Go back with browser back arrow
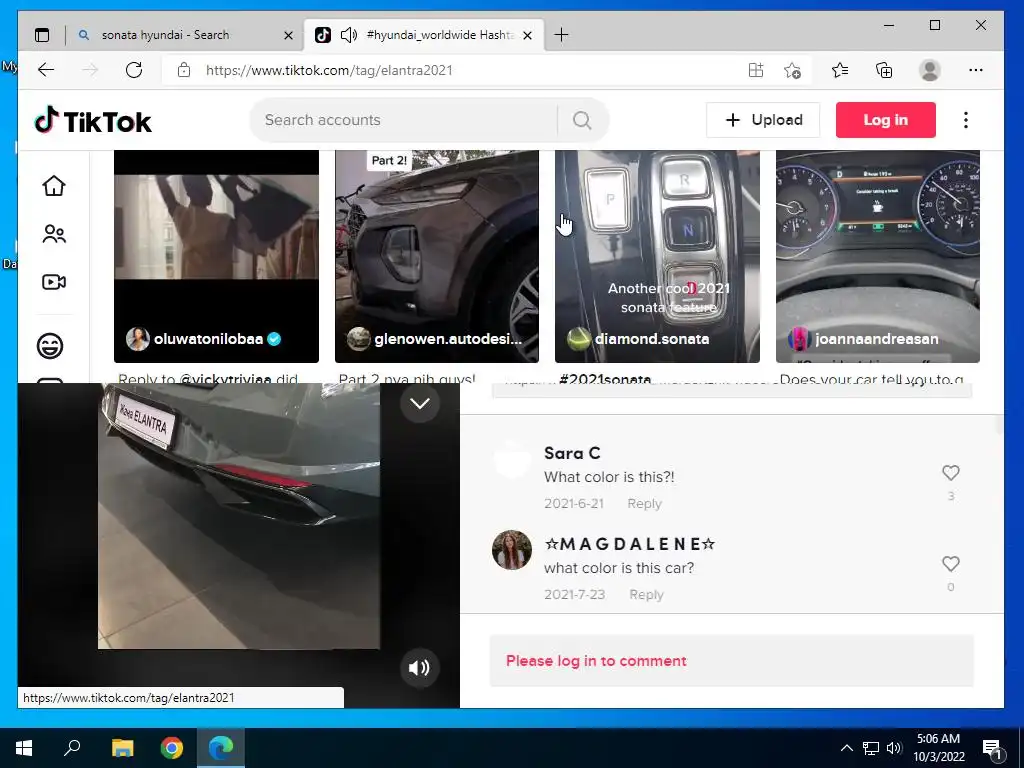This screenshot has height=768, width=1024. pyautogui.click(x=46, y=70)
